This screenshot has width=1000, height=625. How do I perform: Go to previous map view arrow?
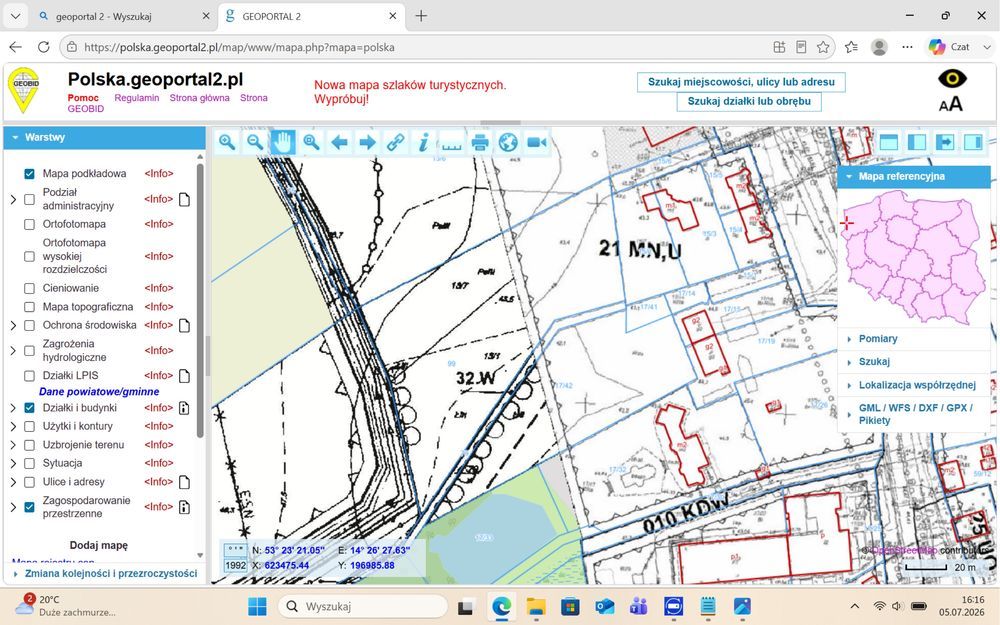pos(339,142)
